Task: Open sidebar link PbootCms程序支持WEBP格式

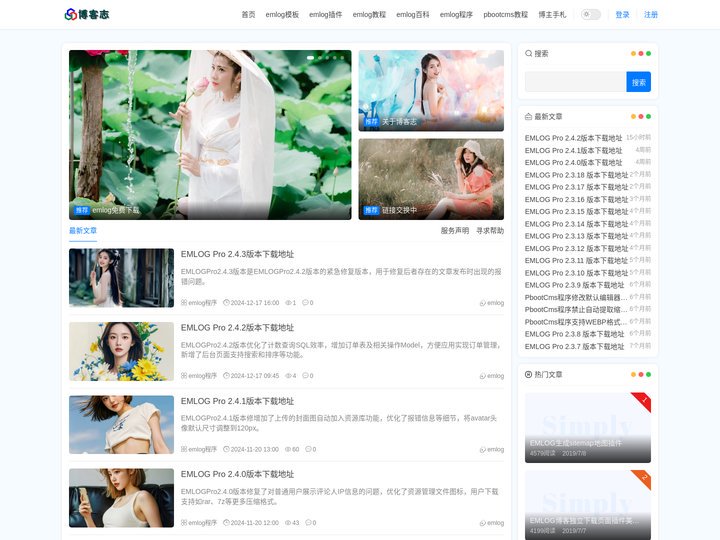Action: click(576, 321)
